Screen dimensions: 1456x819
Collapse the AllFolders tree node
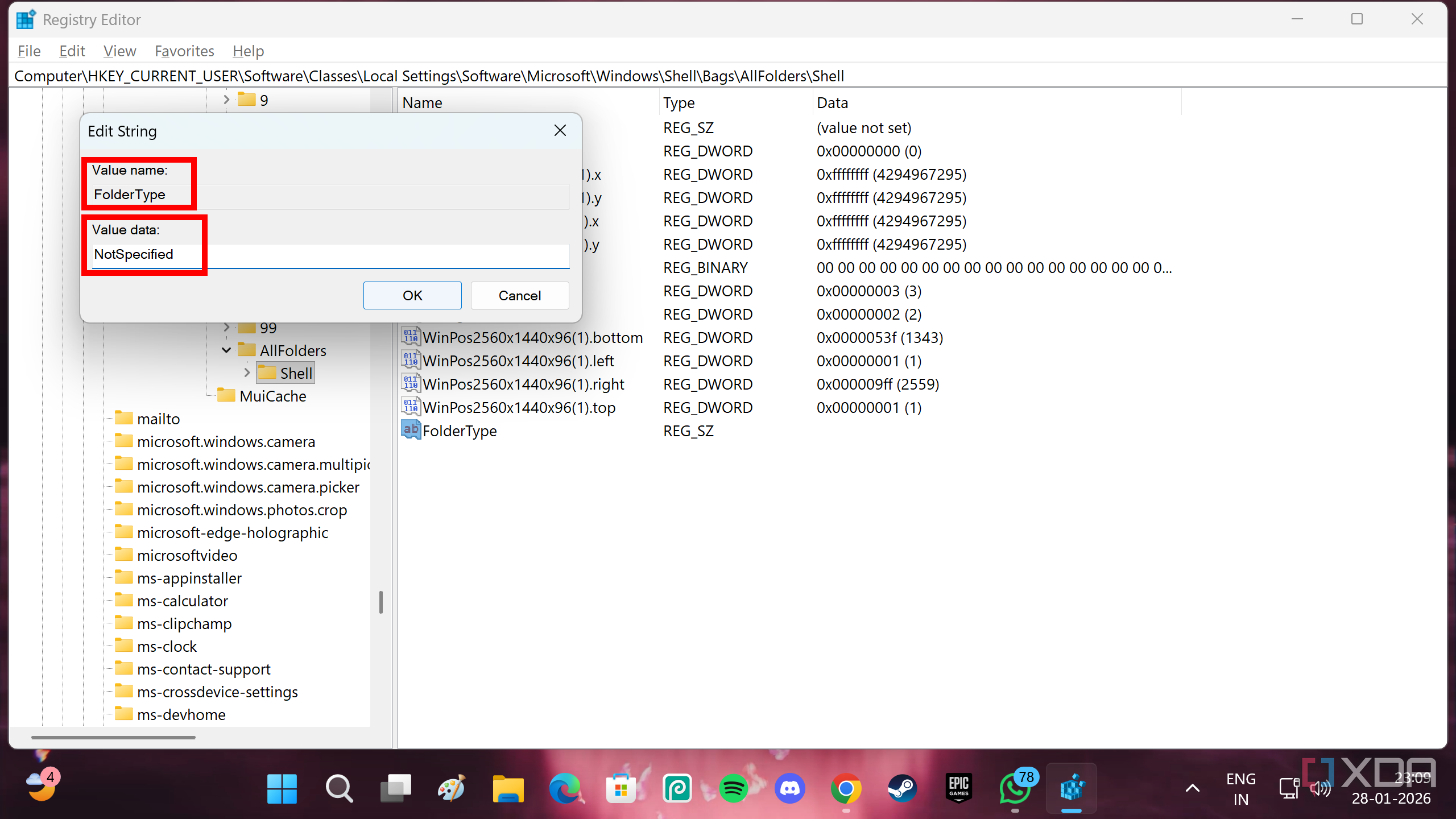226,350
